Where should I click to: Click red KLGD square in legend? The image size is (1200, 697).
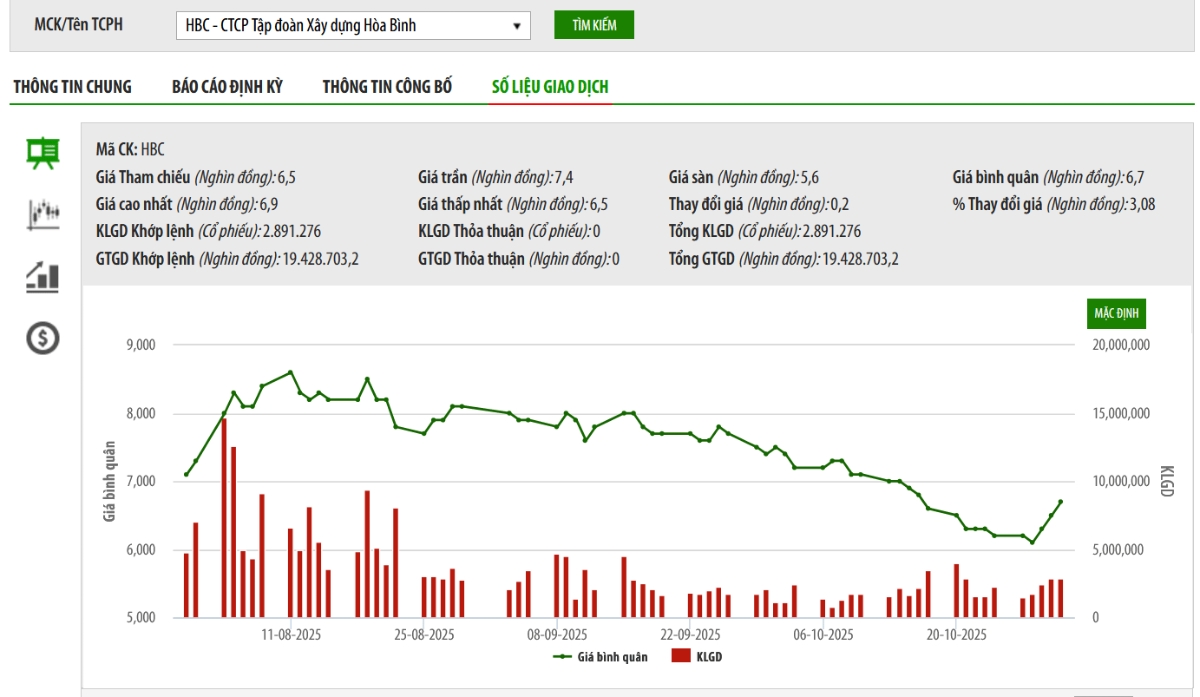coord(681,657)
